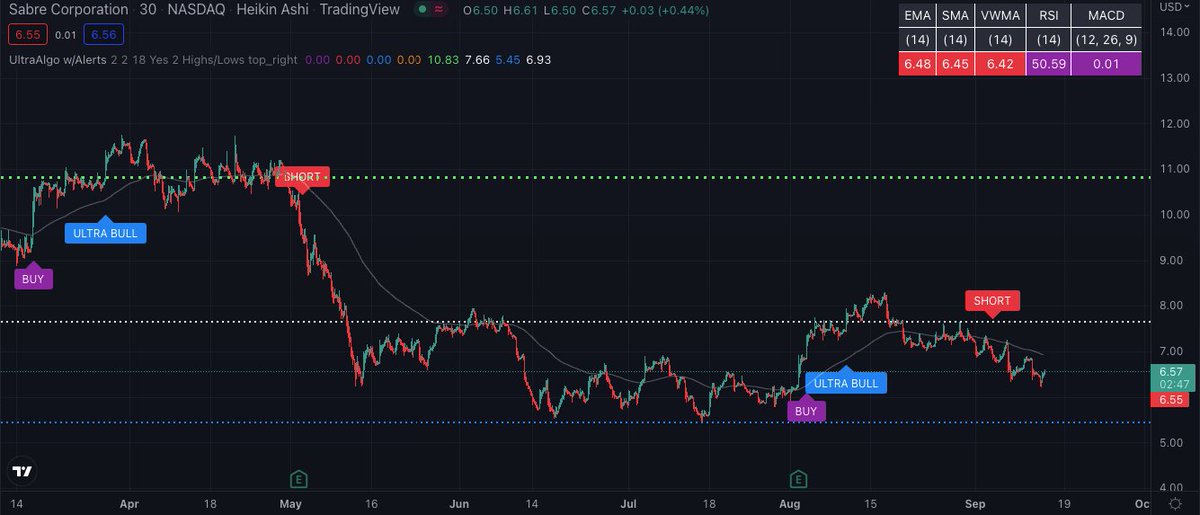Select the ULTRA BULL label in April
This screenshot has width=1200, height=515.
click(106, 232)
